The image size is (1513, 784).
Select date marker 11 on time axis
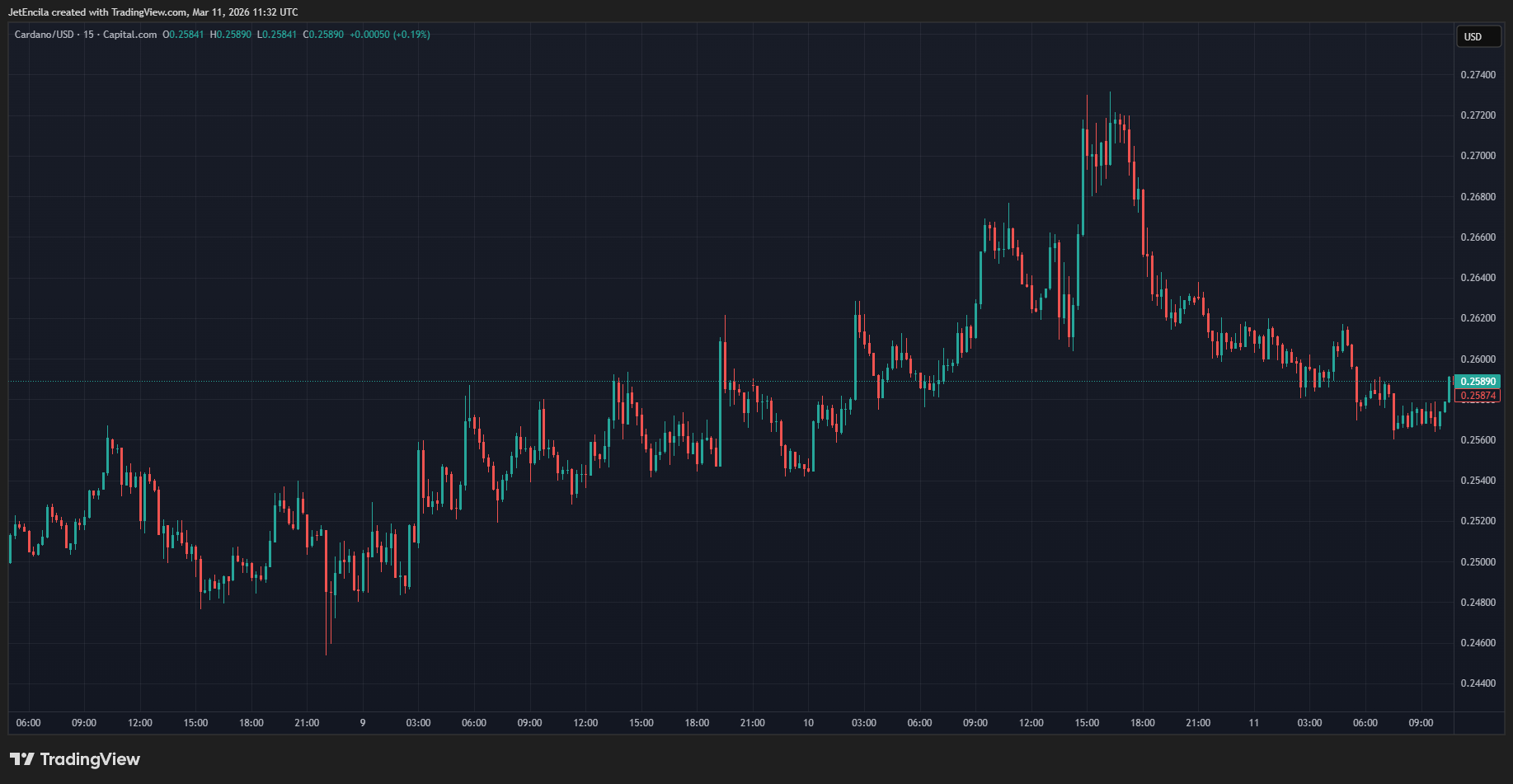1253,723
